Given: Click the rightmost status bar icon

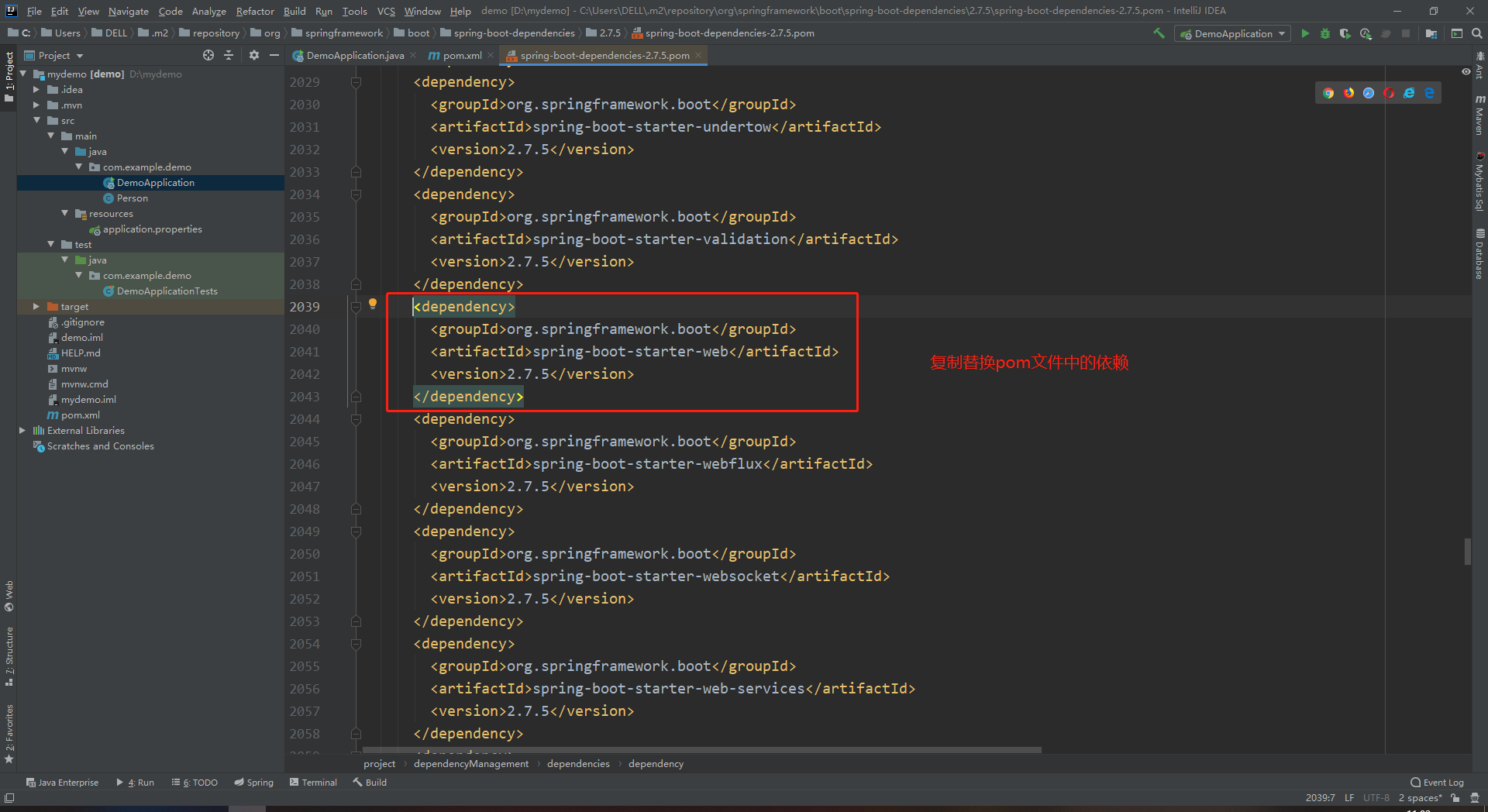Looking at the screenshot, I should click(1475, 798).
